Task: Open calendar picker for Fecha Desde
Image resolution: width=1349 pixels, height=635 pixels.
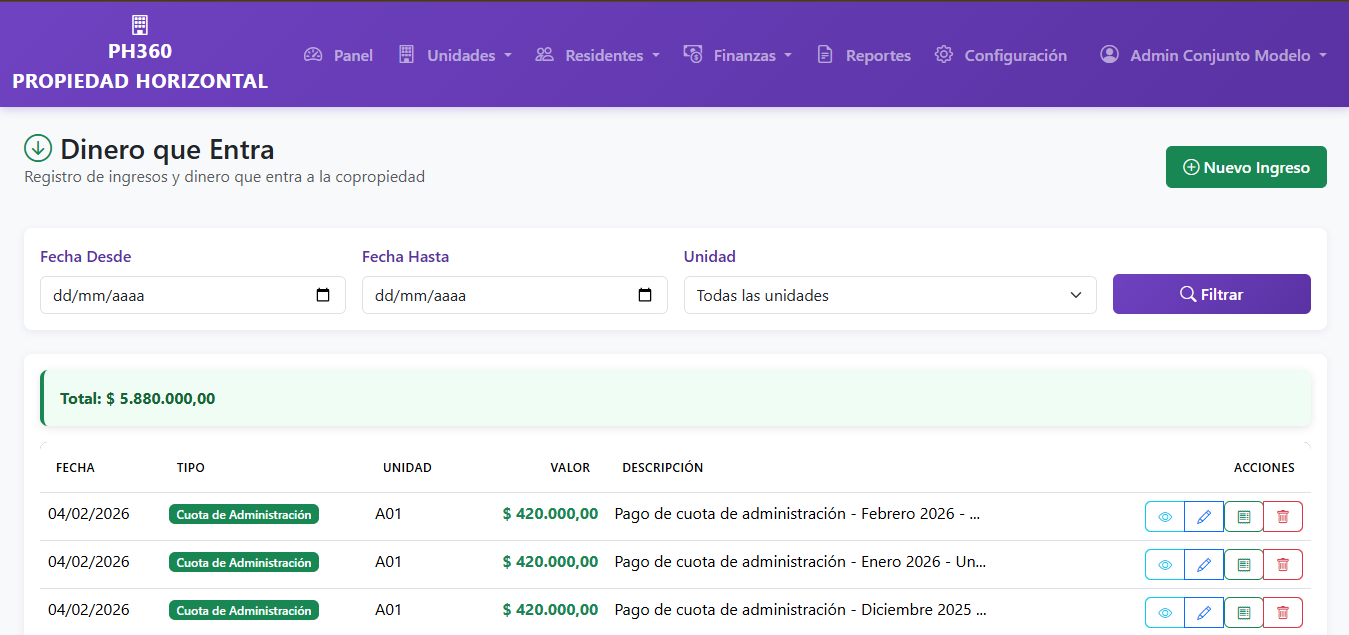Action: [323, 295]
